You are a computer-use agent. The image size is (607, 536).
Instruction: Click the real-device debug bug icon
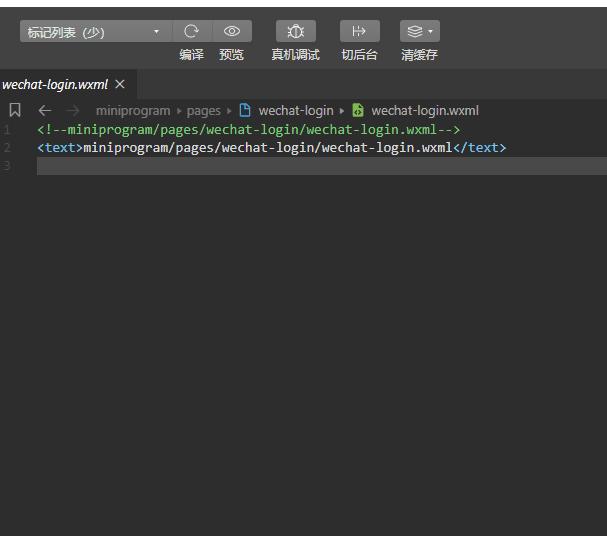pos(296,31)
